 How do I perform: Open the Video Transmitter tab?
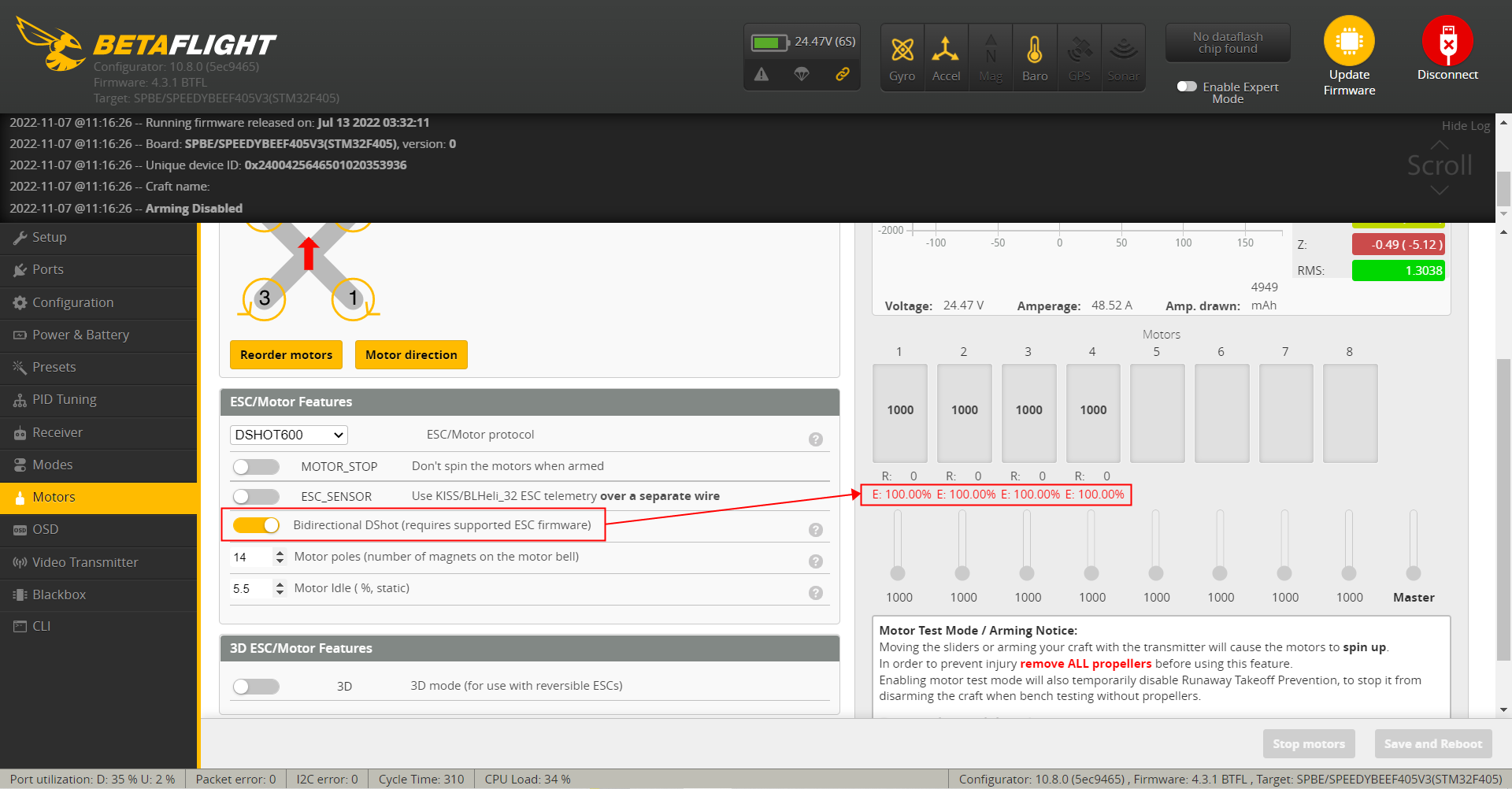click(98, 562)
